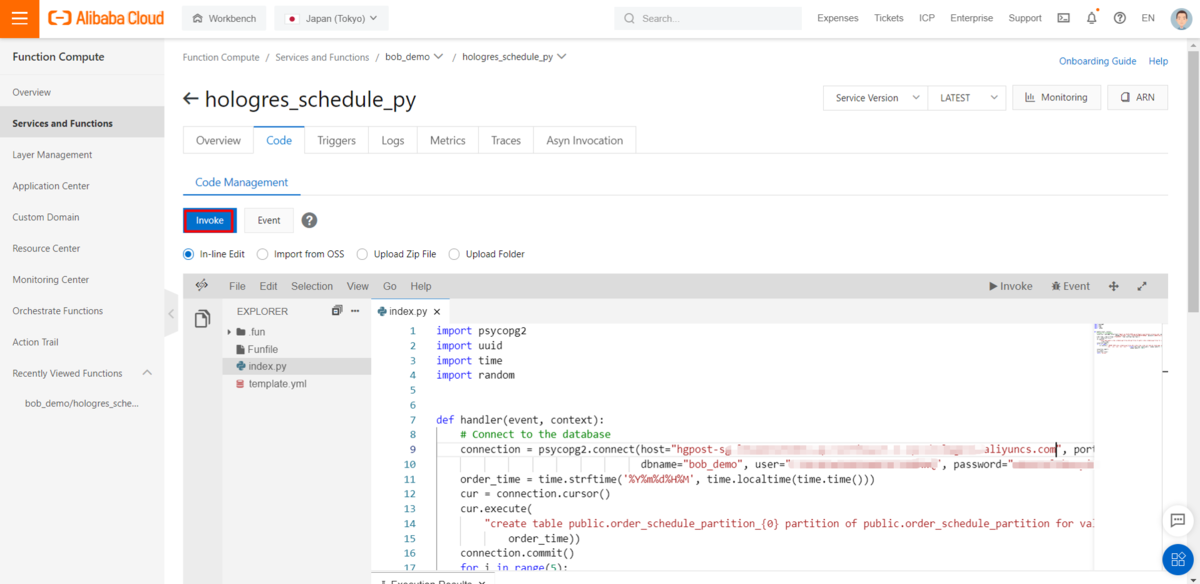This screenshot has height=584, width=1200.
Task: Click the help icon next to the Event button
Action: click(x=310, y=220)
